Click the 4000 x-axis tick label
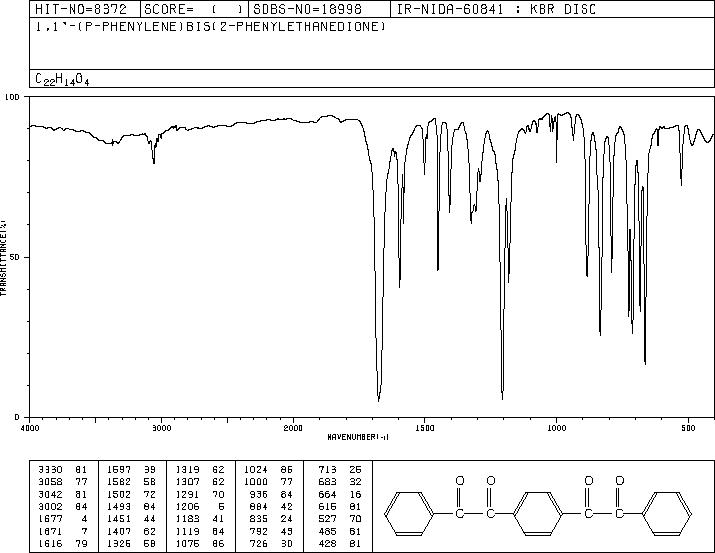Image resolution: width=715 pixels, height=553 pixels. coord(30,428)
